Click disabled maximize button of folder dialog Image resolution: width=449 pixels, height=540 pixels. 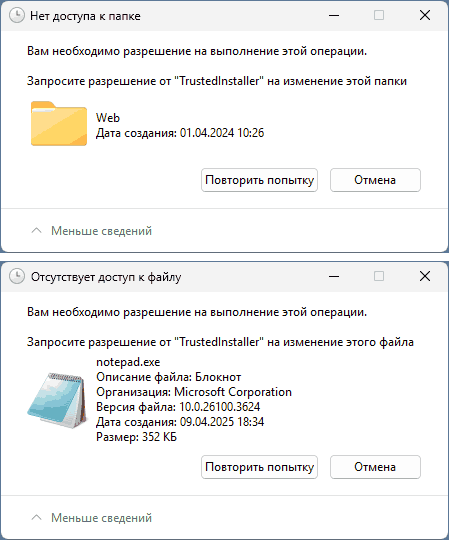(x=379, y=15)
